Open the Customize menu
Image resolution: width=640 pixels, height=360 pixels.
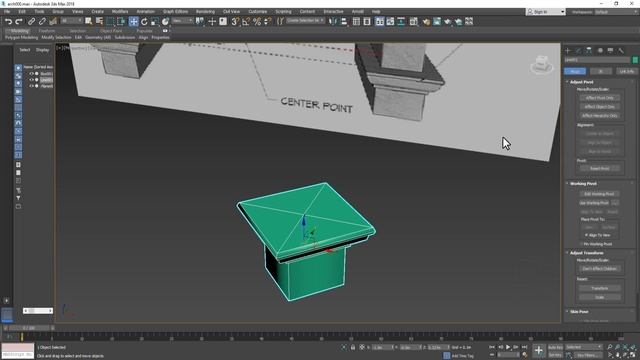[x=258, y=12]
